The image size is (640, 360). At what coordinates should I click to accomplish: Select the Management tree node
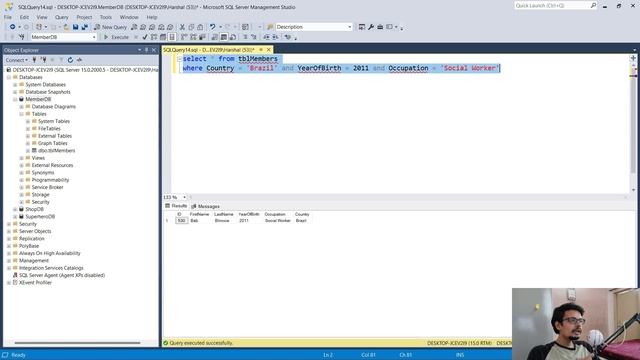point(33,260)
